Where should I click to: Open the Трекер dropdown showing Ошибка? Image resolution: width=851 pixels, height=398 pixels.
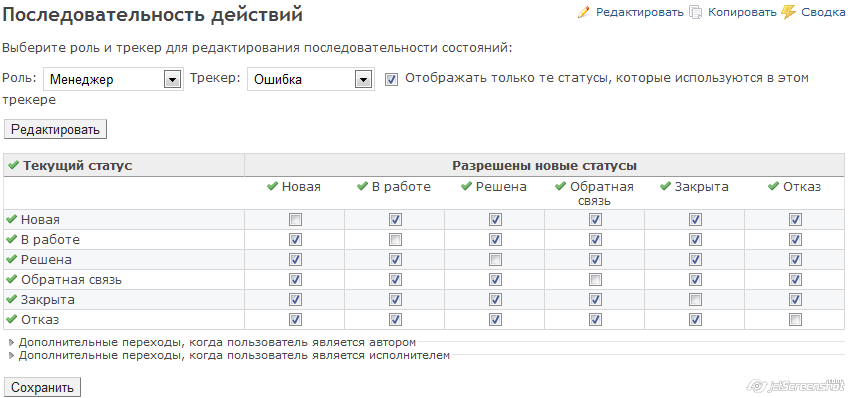coord(310,79)
